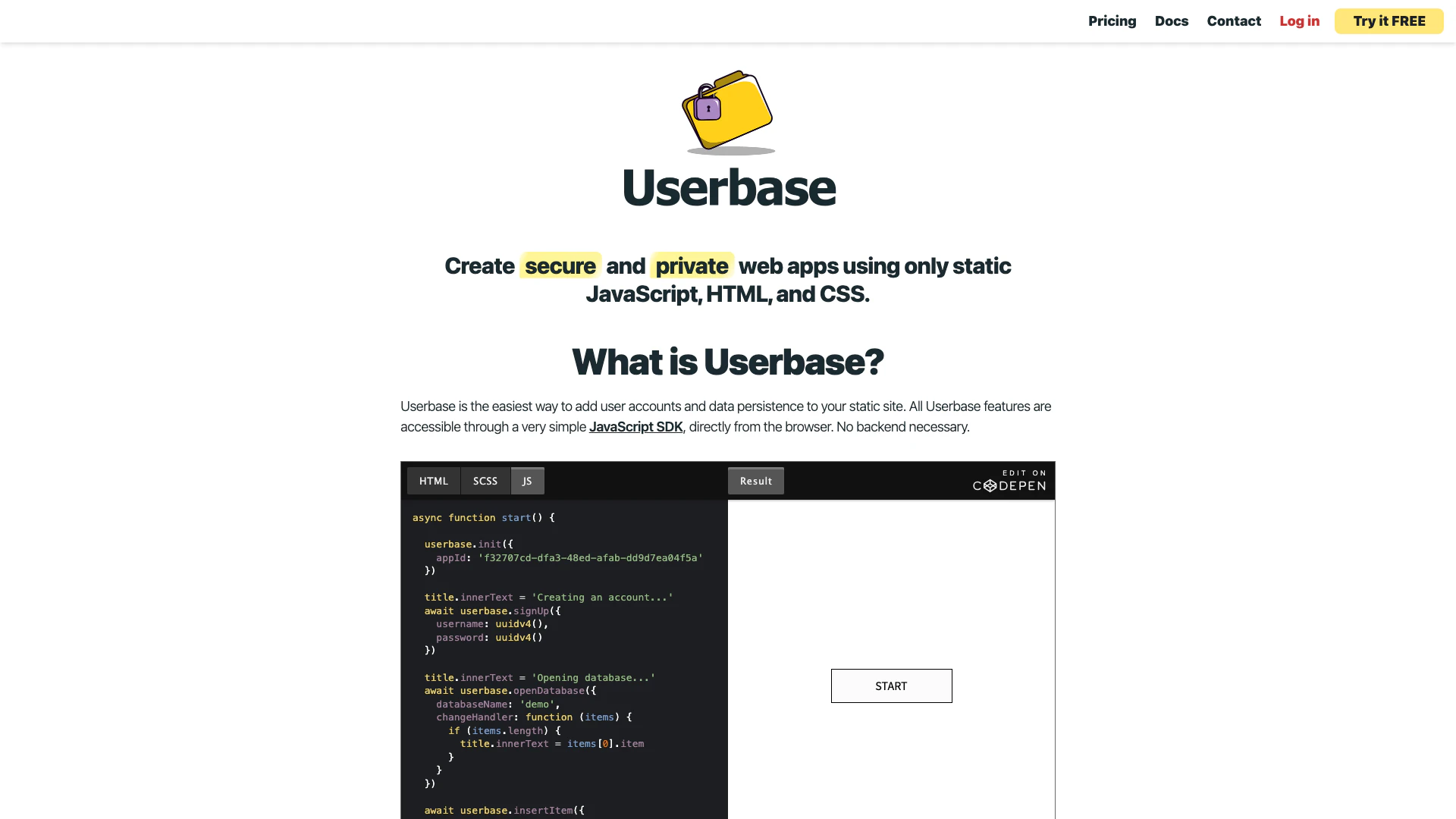Switch to the HTML tab

434,481
